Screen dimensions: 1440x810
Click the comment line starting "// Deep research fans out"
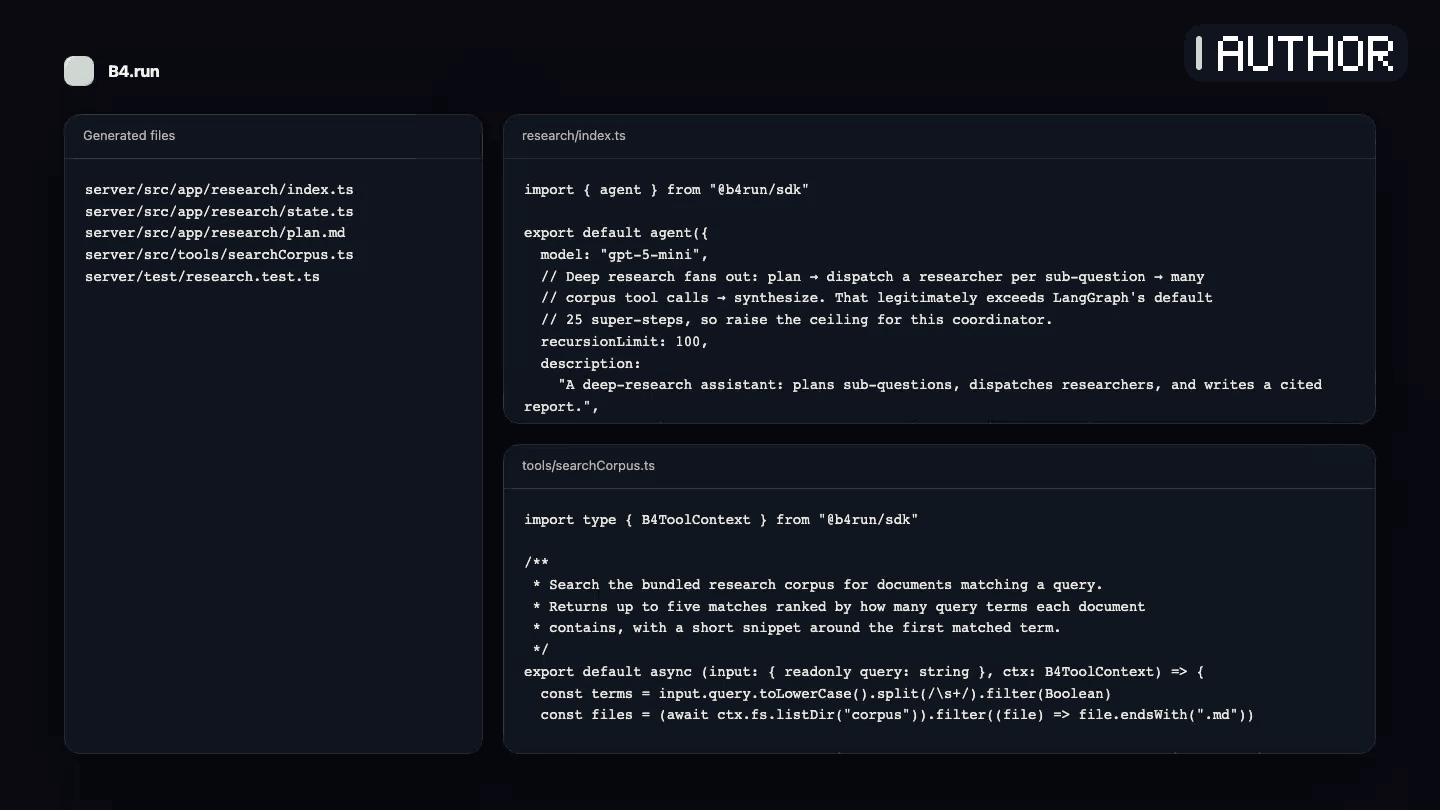(872, 276)
